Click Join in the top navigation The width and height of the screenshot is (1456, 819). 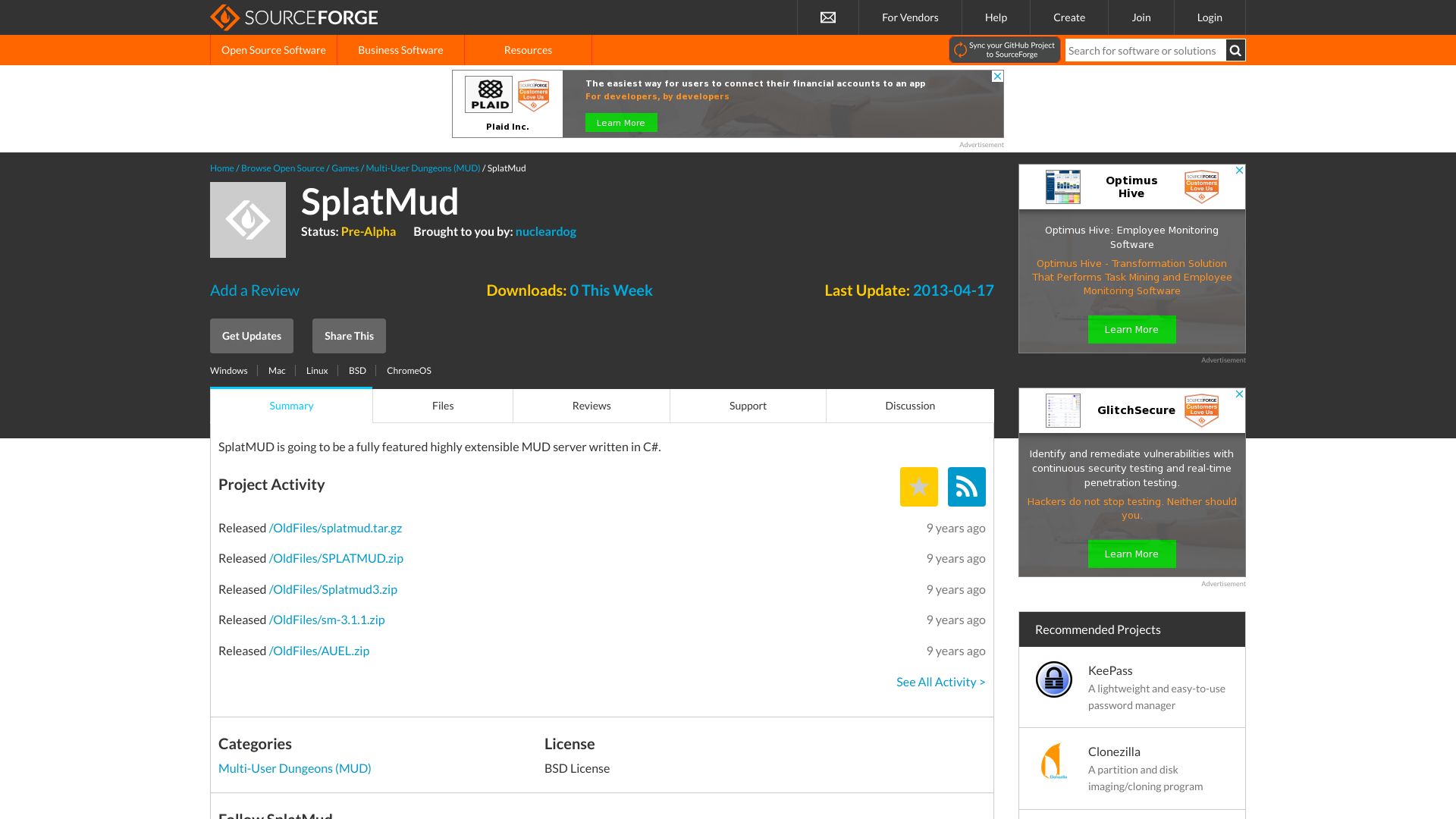[x=1141, y=17]
